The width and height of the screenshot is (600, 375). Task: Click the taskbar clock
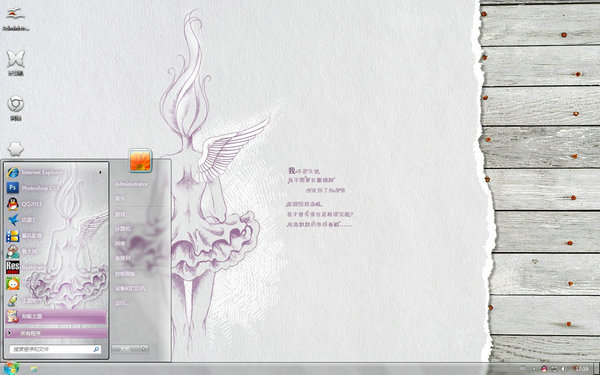tap(582, 369)
